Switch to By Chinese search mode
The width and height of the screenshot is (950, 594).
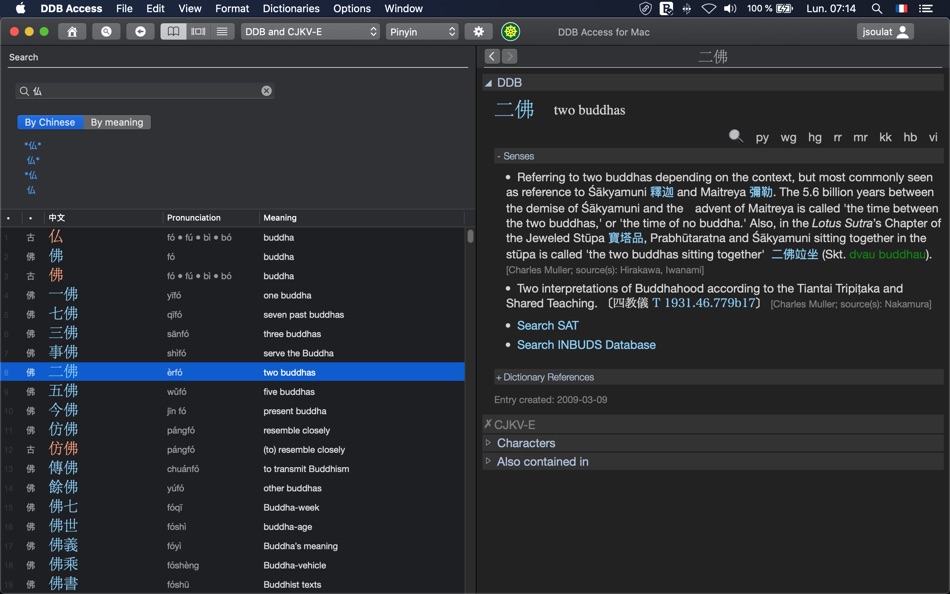[50, 122]
